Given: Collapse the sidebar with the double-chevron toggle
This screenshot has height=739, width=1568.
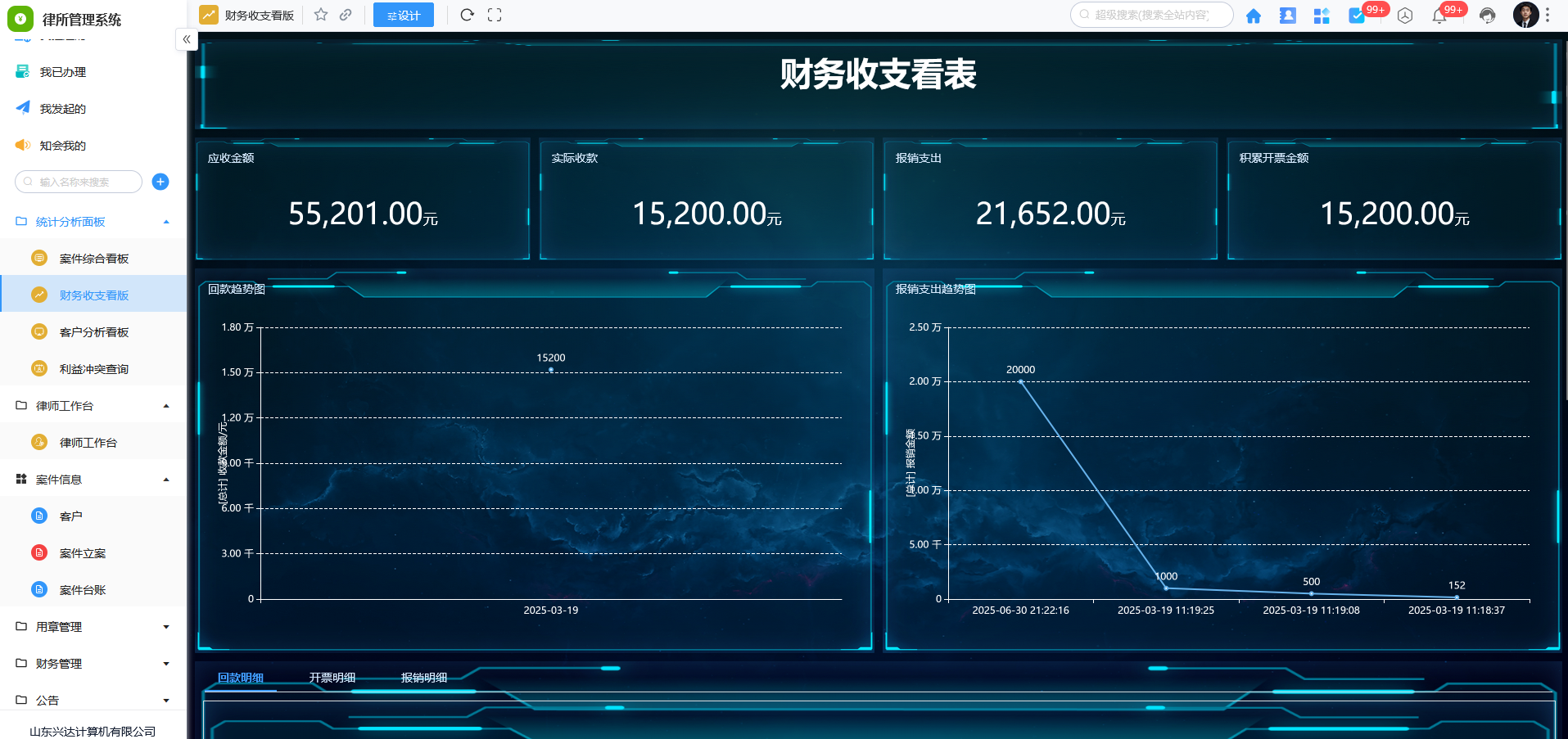Looking at the screenshot, I should pos(187,39).
